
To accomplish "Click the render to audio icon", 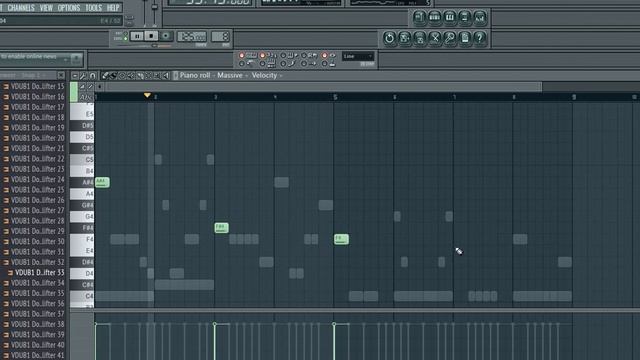I will [420, 38].
